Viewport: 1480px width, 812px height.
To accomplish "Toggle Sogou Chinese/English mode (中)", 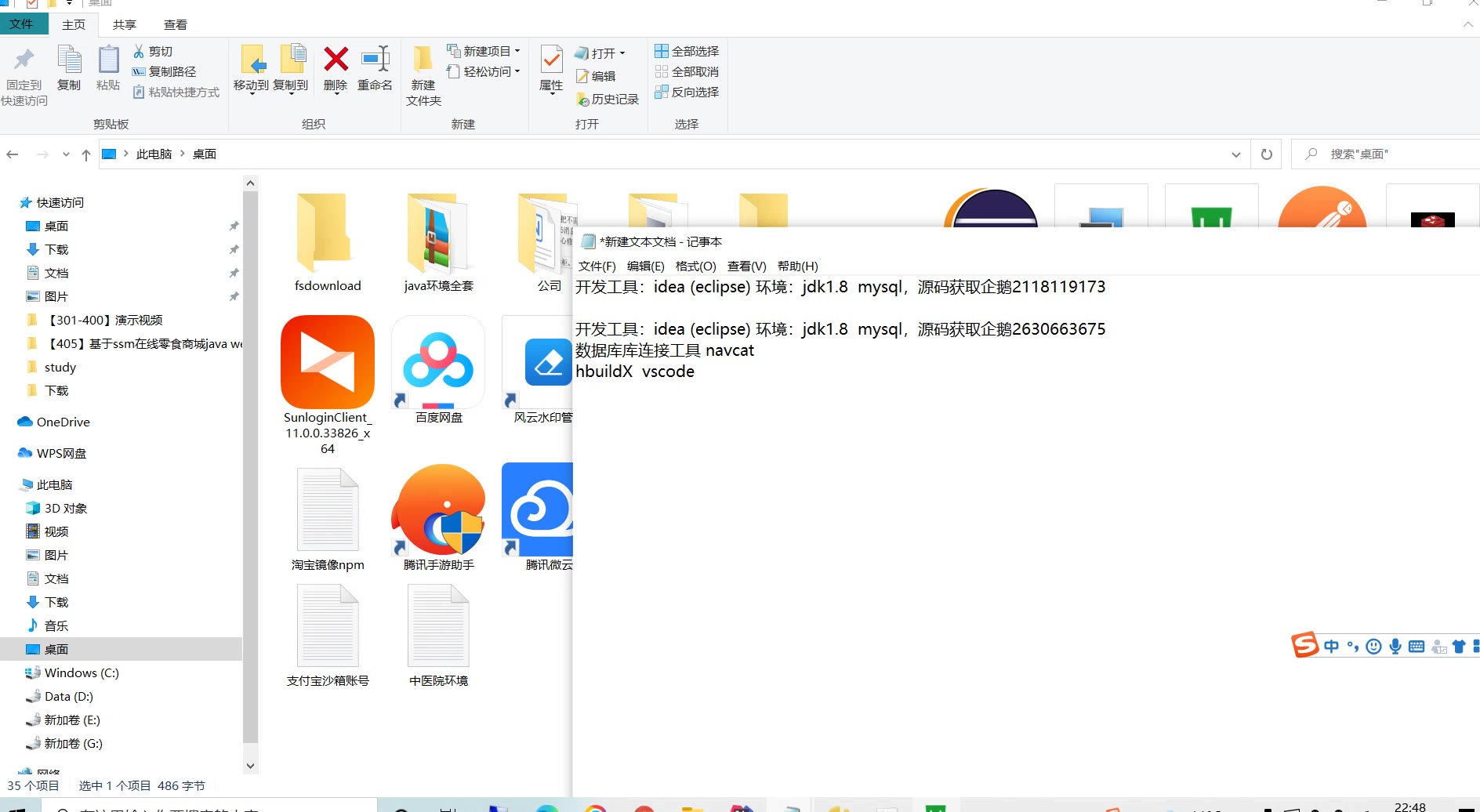I will coord(1331,647).
